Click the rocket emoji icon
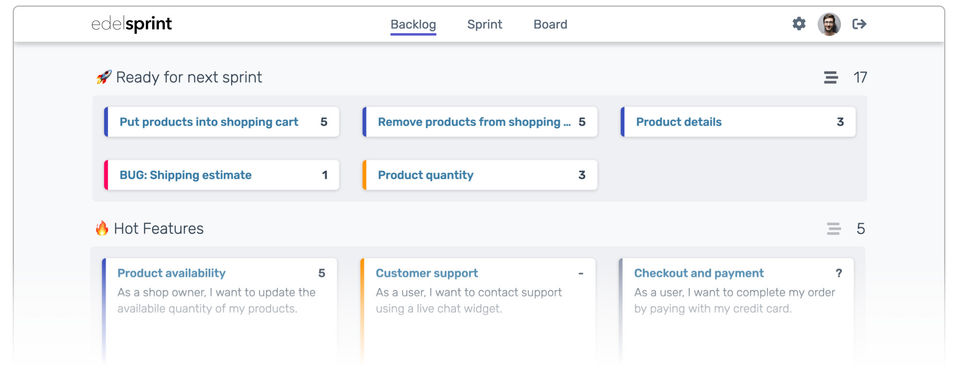 tap(103, 77)
